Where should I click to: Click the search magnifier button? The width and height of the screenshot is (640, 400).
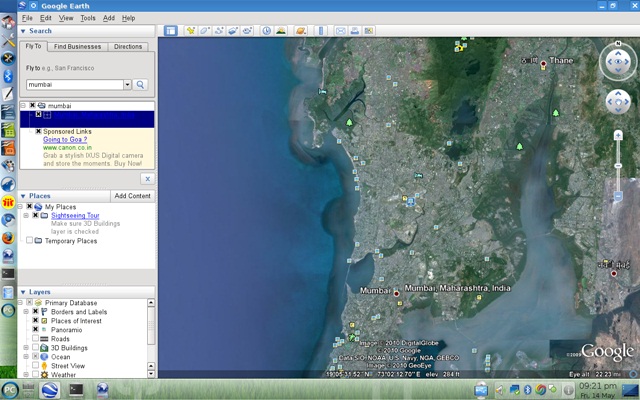coord(141,85)
